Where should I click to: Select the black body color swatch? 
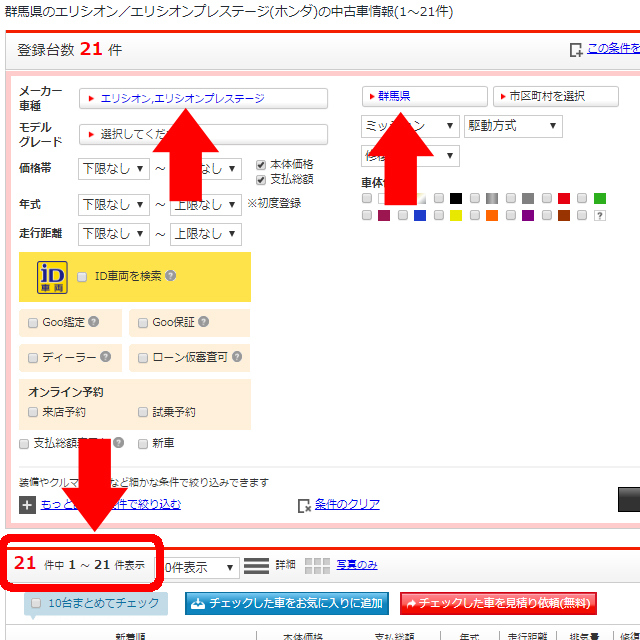pyautogui.click(x=456, y=199)
